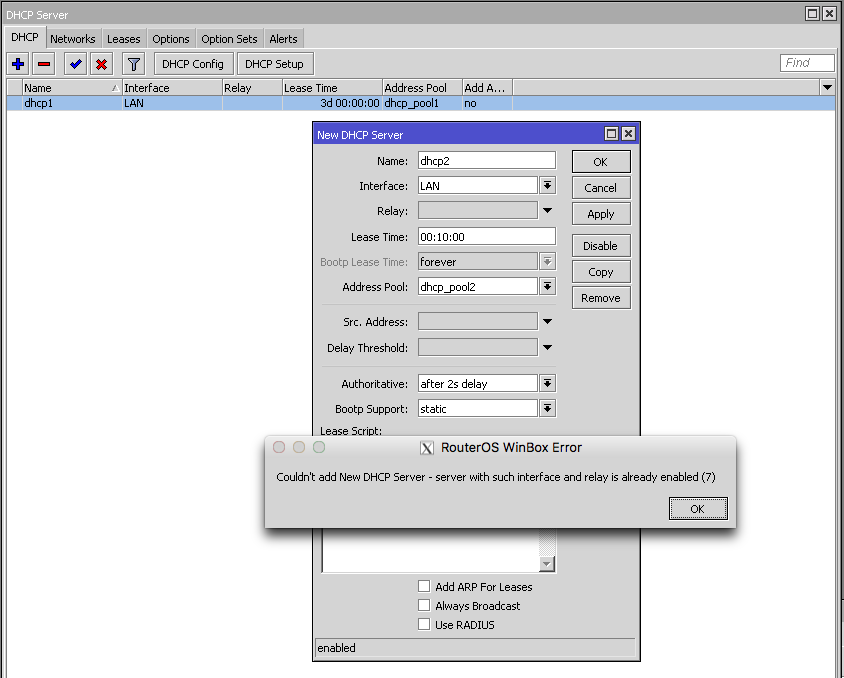Open the column chooser arrow in table header

tap(827, 87)
